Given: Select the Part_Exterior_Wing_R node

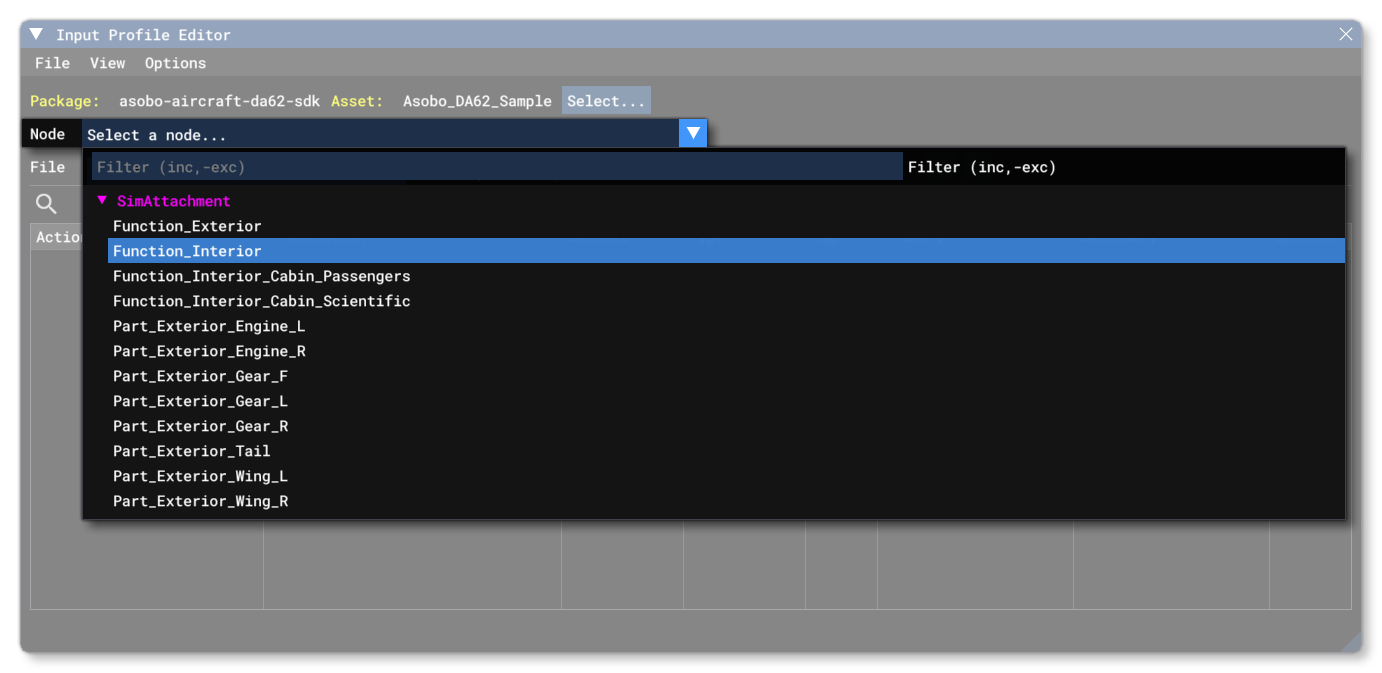Looking at the screenshot, I should pos(200,501).
